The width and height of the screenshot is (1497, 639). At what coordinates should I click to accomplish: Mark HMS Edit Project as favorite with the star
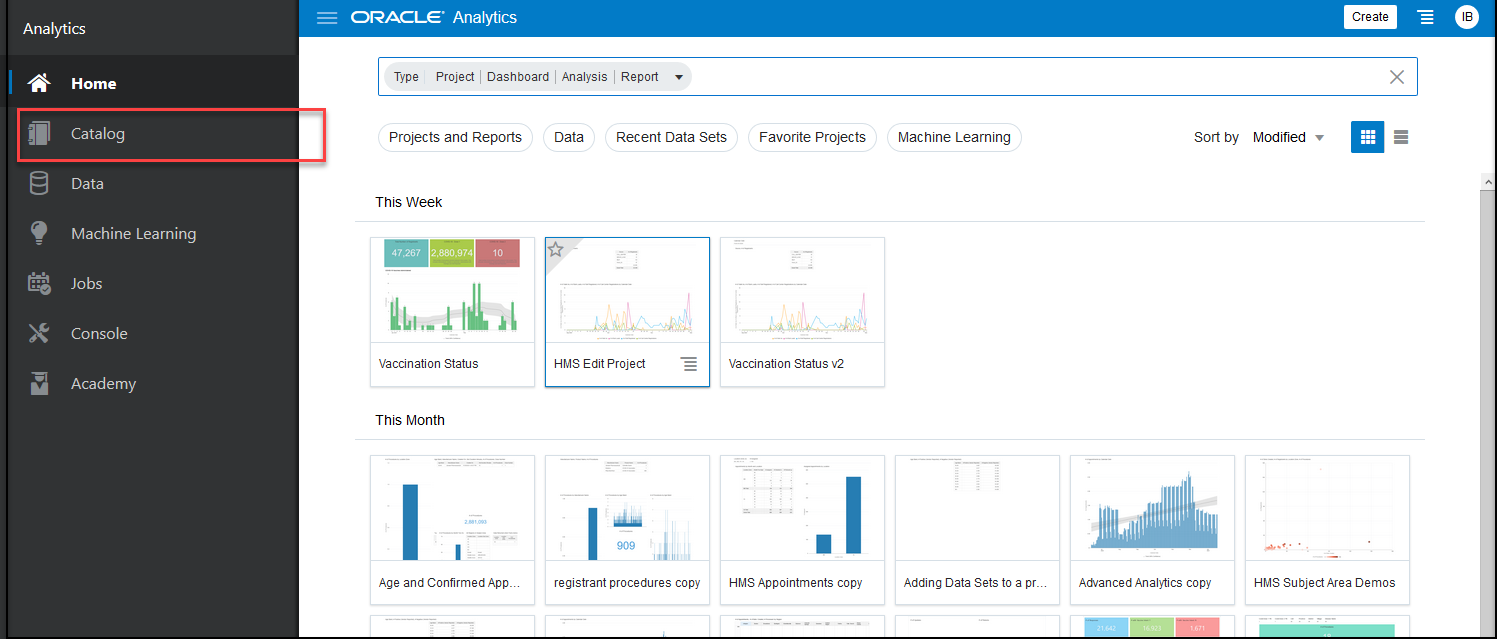(557, 248)
